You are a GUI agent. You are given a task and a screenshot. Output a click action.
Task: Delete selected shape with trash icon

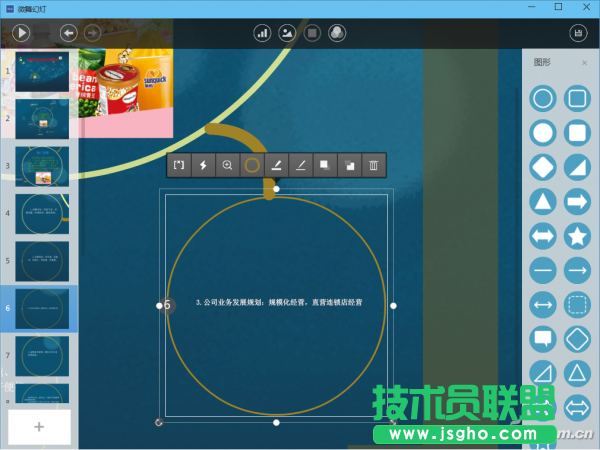pyautogui.click(x=372, y=165)
